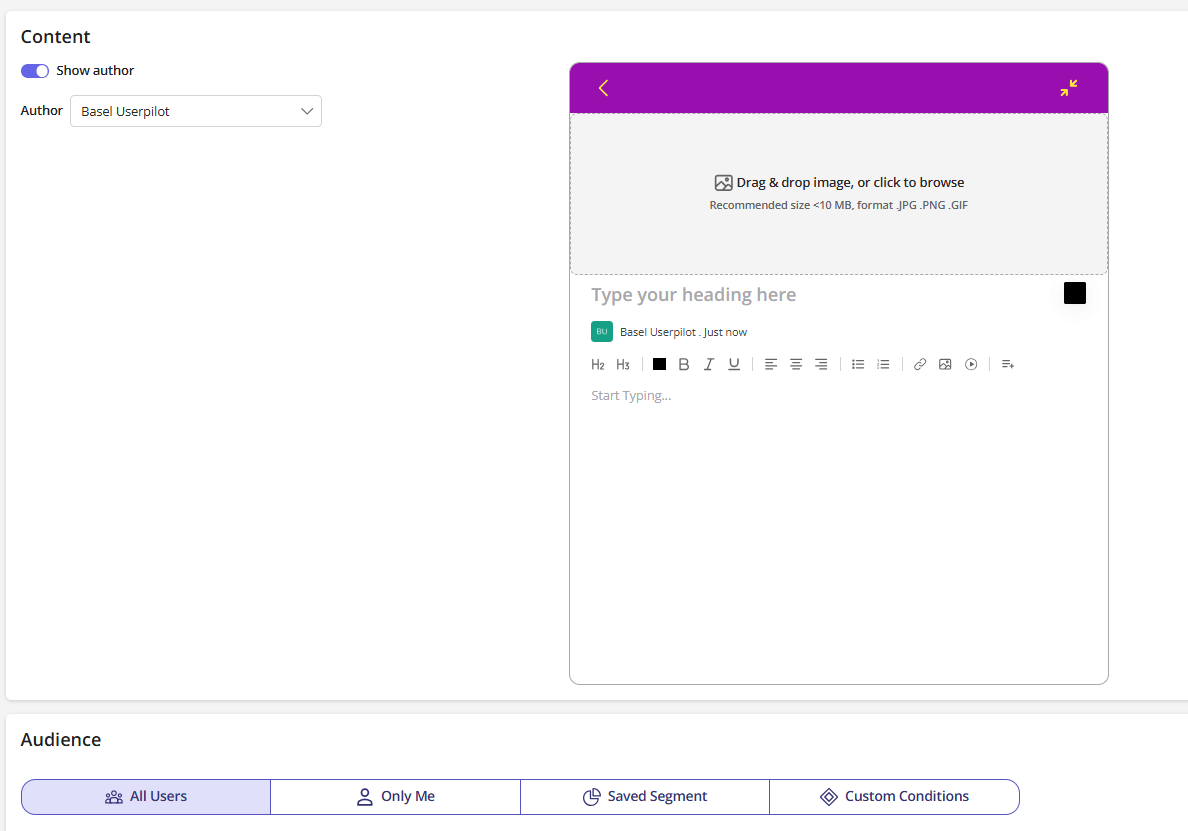Choose the Custom Conditions audience tab
This screenshot has height=831, width=1188.
[x=894, y=797]
